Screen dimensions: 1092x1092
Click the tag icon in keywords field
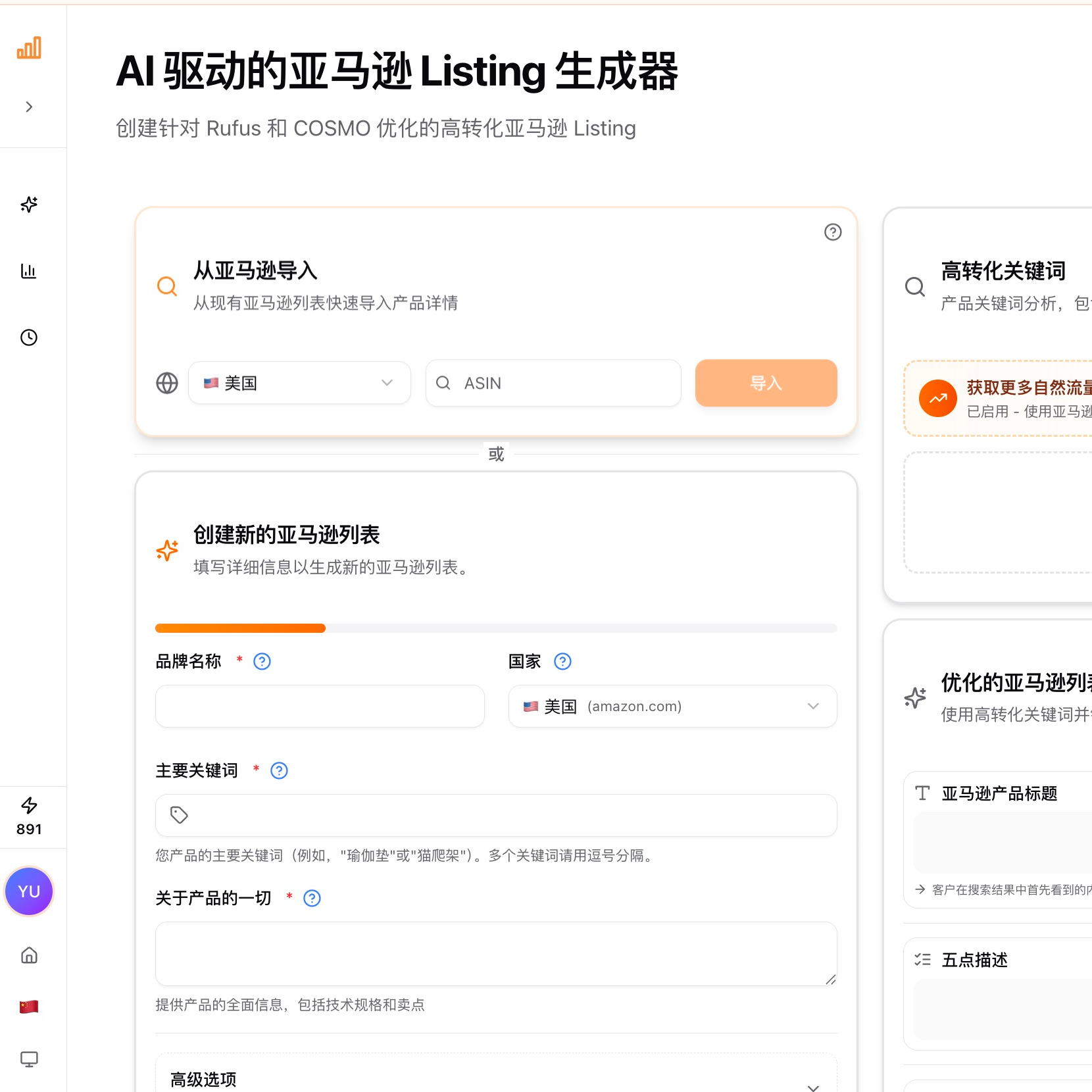(179, 815)
